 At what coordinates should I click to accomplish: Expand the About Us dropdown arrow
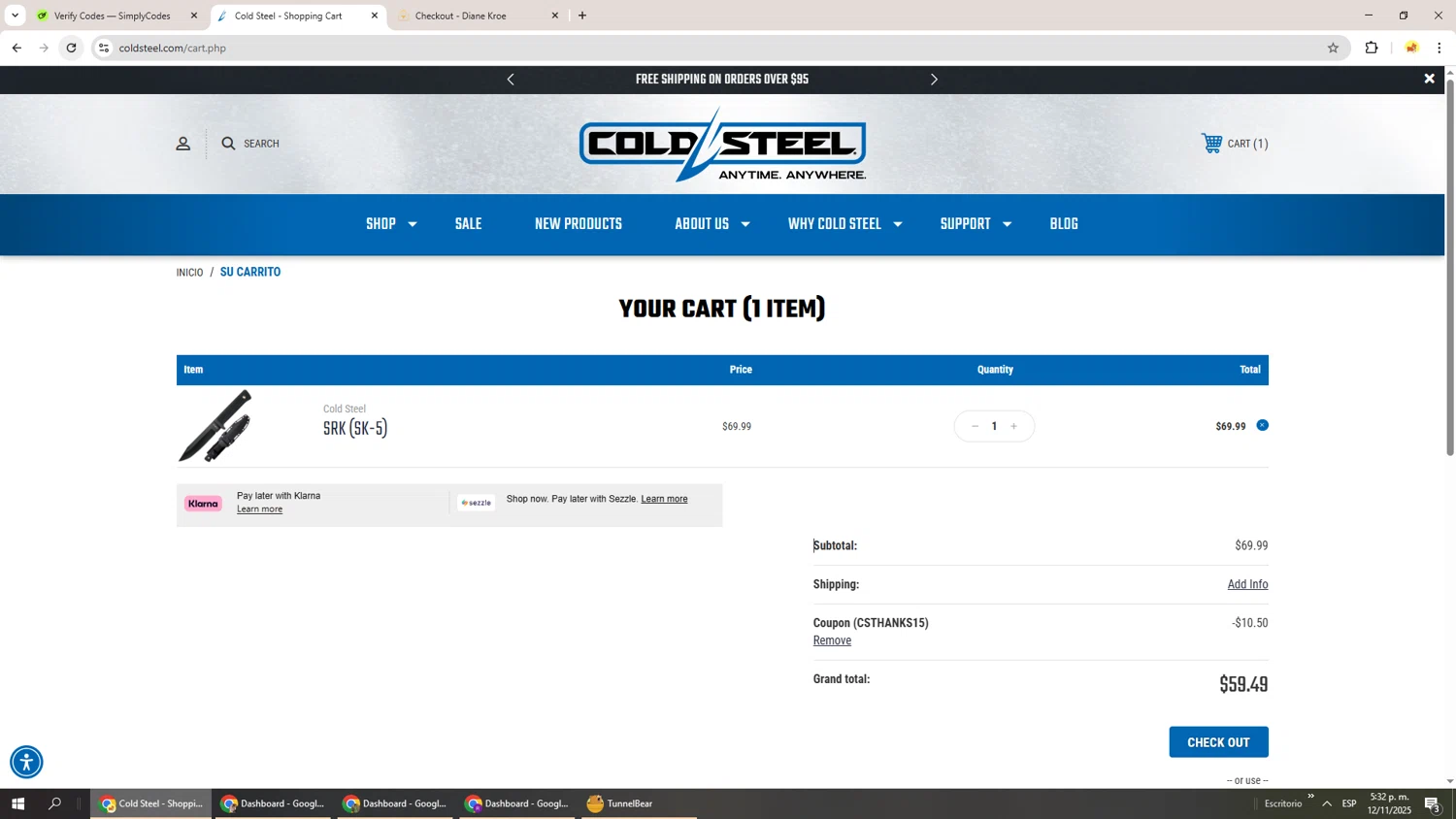click(x=745, y=224)
